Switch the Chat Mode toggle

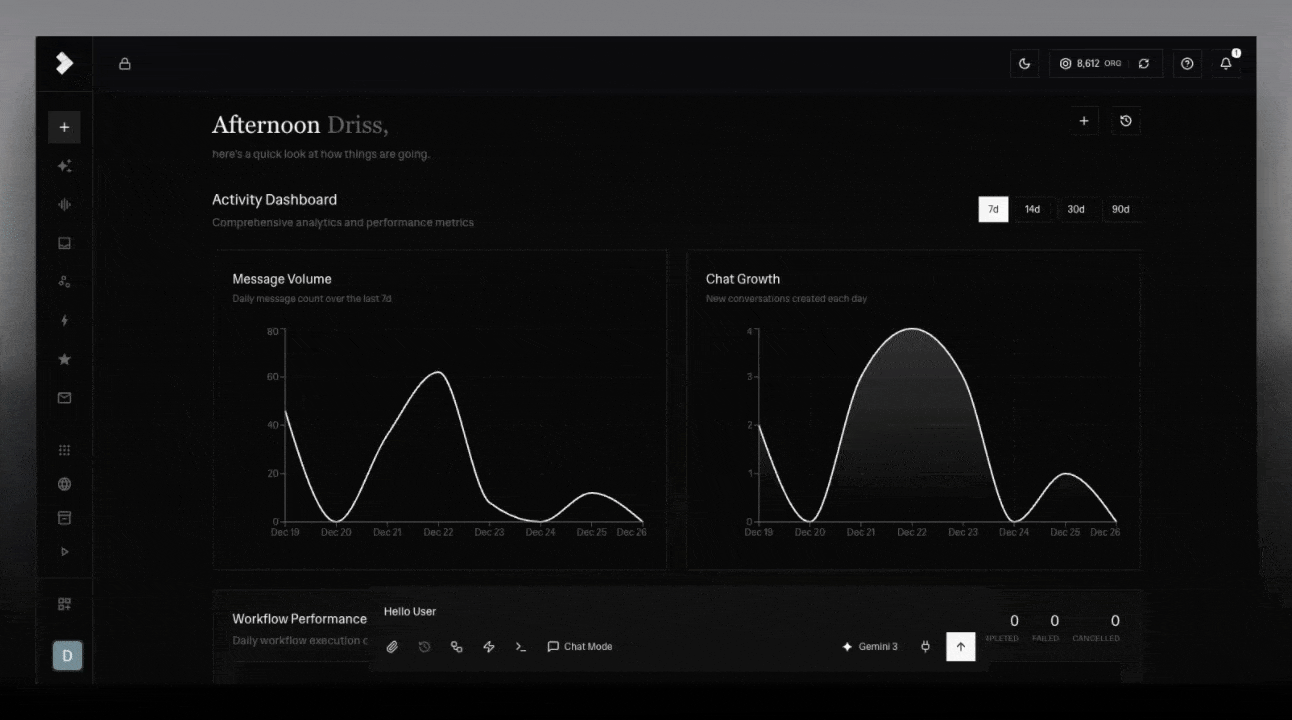pyautogui.click(x=579, y=647)
